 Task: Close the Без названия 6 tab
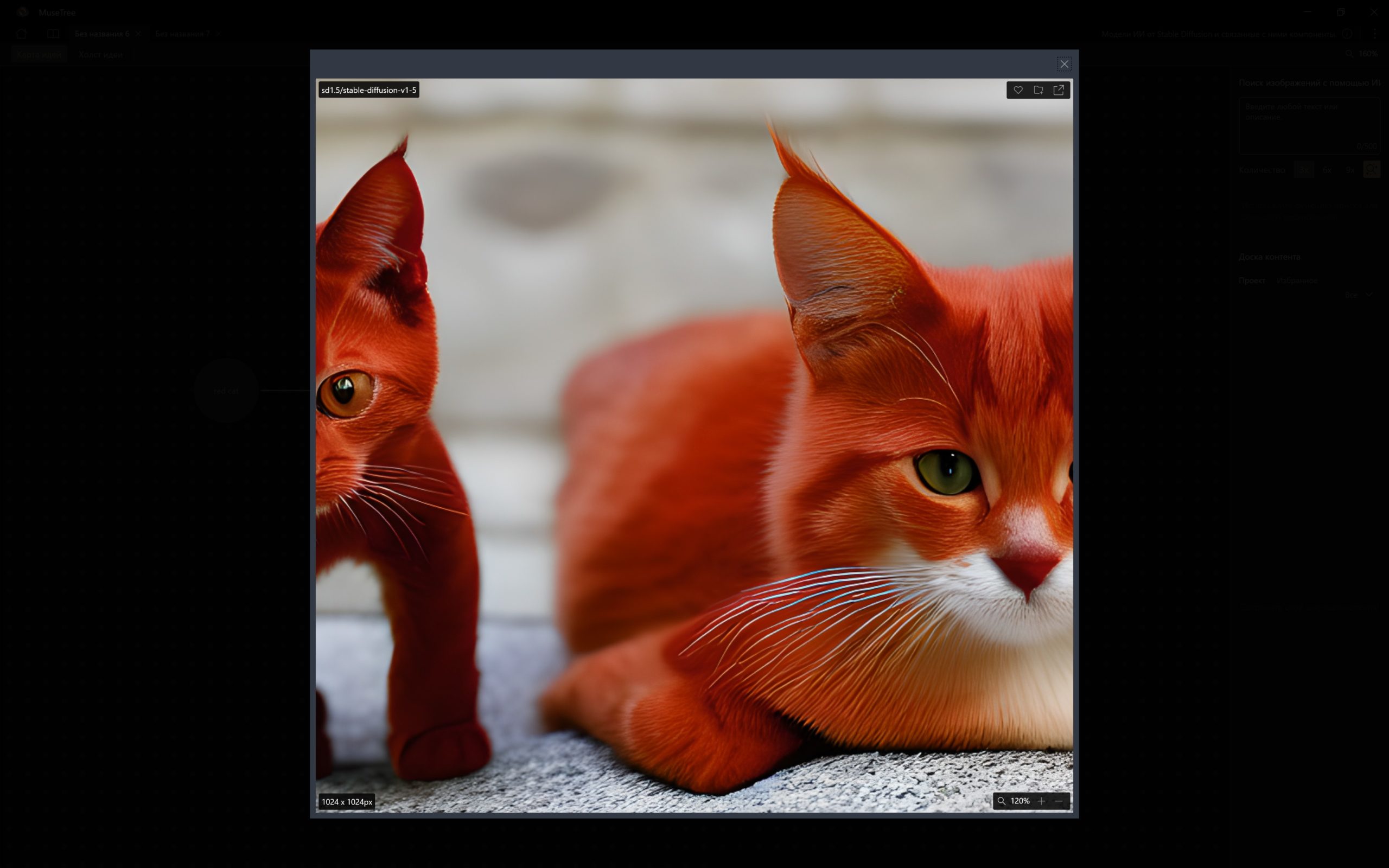(x=138, y=34)
